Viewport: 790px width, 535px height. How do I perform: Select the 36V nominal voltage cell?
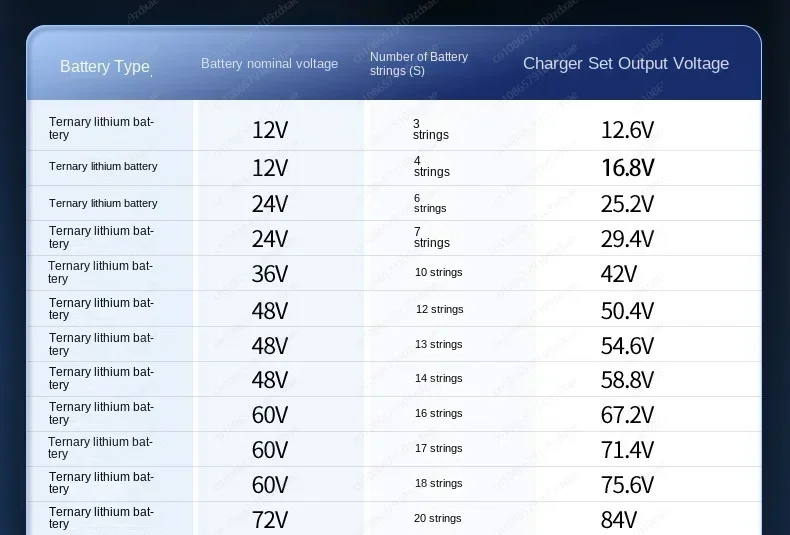coord(270,274)
